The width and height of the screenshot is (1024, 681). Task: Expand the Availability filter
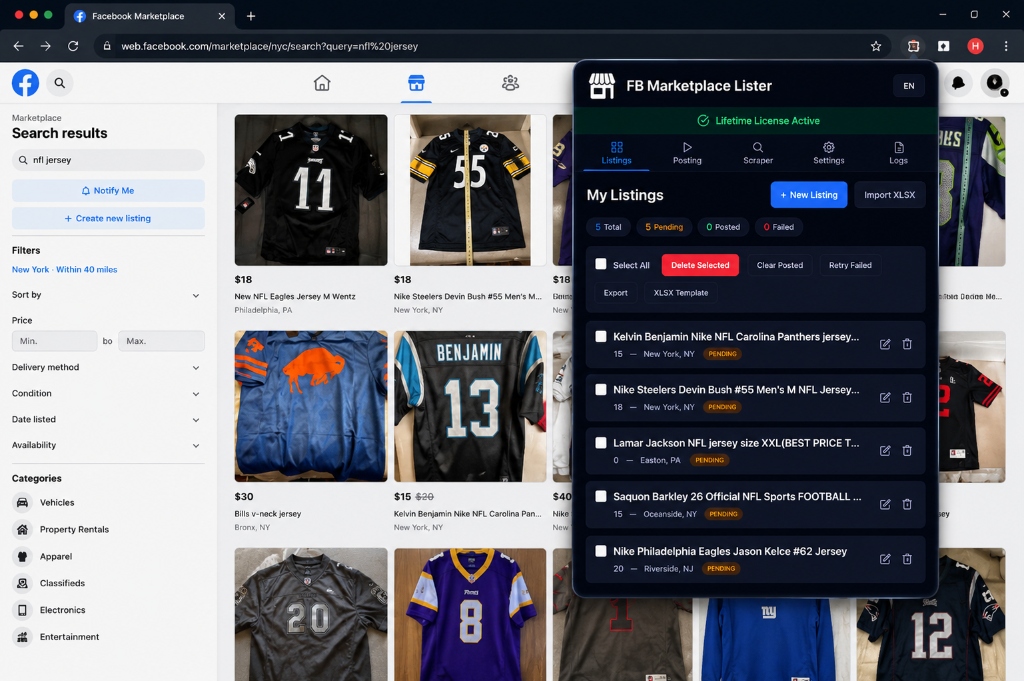(108, 445)
